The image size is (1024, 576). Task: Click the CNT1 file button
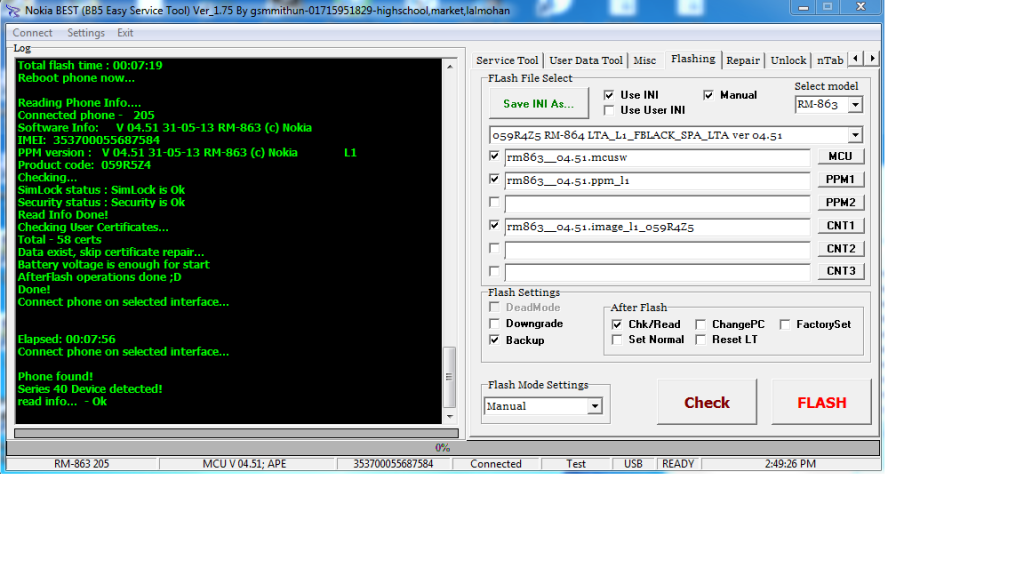[x=840, y=226]
